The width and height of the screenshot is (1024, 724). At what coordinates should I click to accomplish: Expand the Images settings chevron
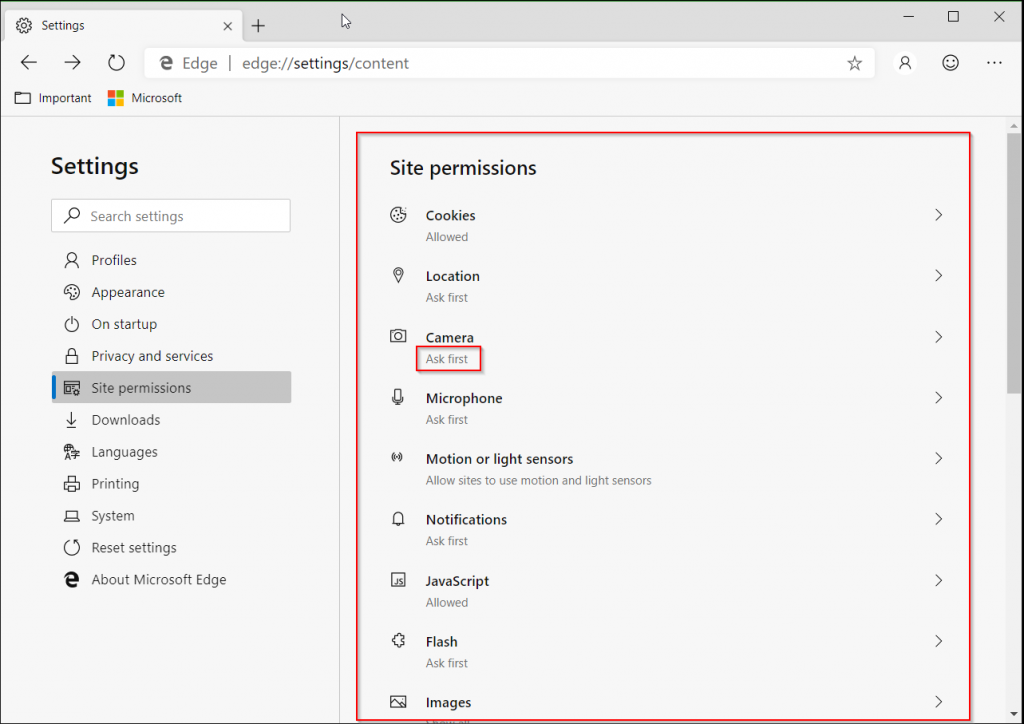[938, 701]
